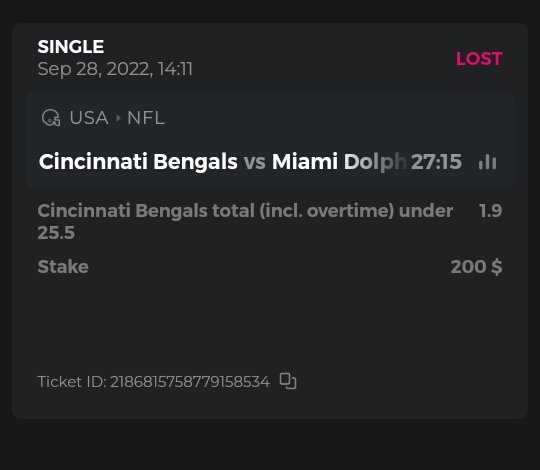The image size is (540, 470).
Task: Click the Stake label
Action: tap(63, 267)
